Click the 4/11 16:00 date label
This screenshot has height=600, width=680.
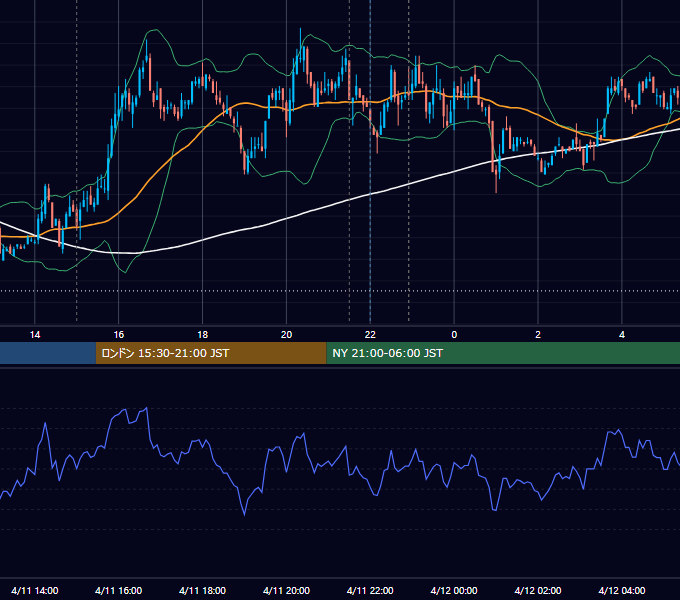click(118, 590)
